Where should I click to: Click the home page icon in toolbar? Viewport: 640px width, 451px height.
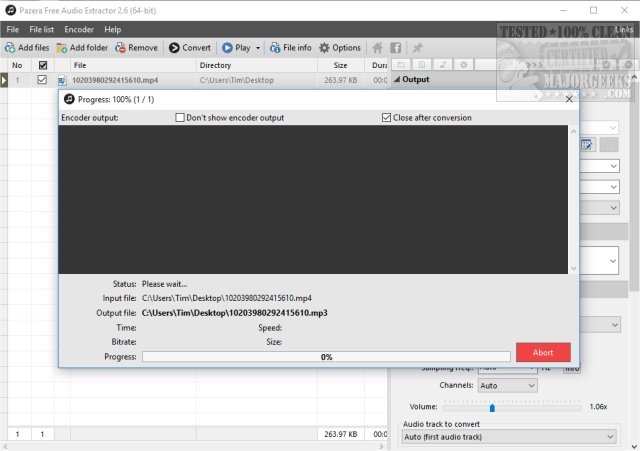(x=378, y=48)
